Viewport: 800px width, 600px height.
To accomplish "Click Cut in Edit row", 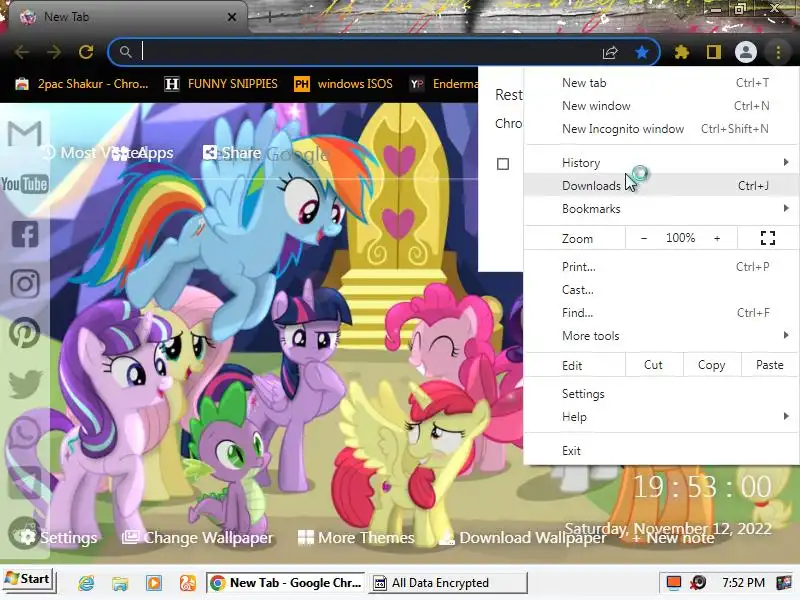I will [x=654, y=365].
